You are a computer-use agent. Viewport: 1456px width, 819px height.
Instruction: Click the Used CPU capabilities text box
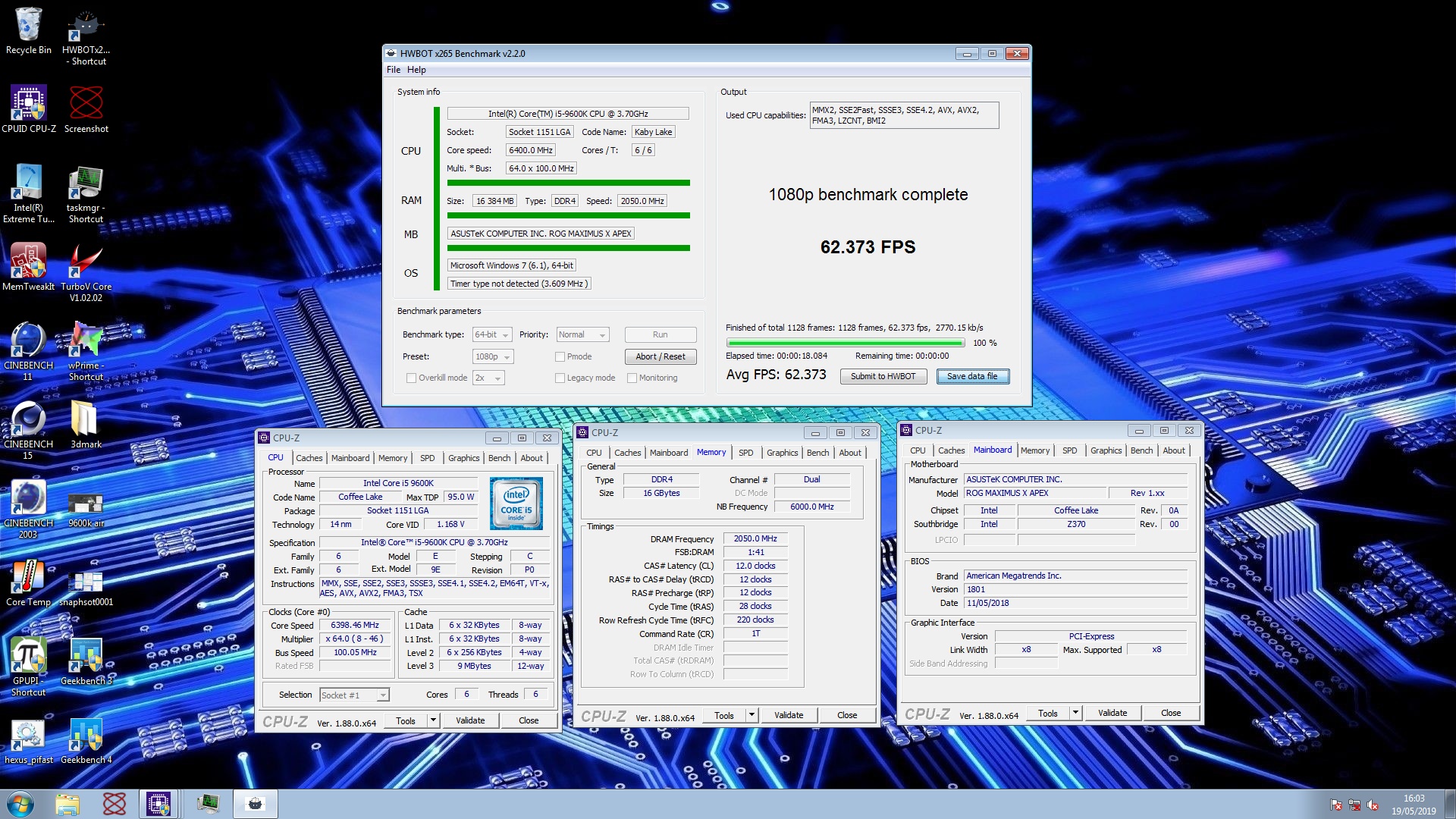click(x=904, y=115)
